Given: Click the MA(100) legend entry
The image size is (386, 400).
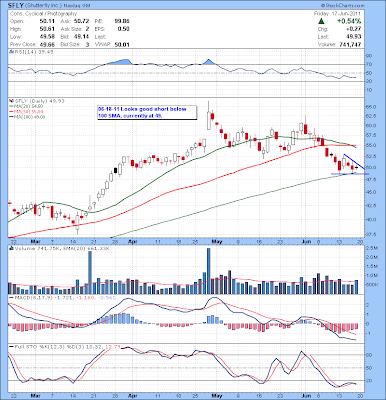Looking at the screenshot, I should click(x=27, y=117).
